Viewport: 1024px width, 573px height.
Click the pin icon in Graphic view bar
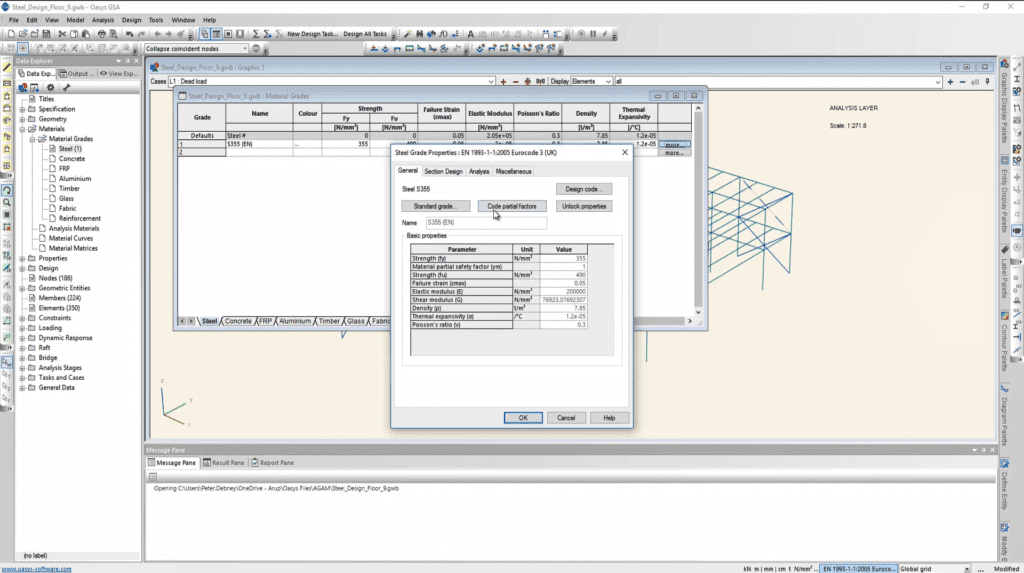point(987,82)
